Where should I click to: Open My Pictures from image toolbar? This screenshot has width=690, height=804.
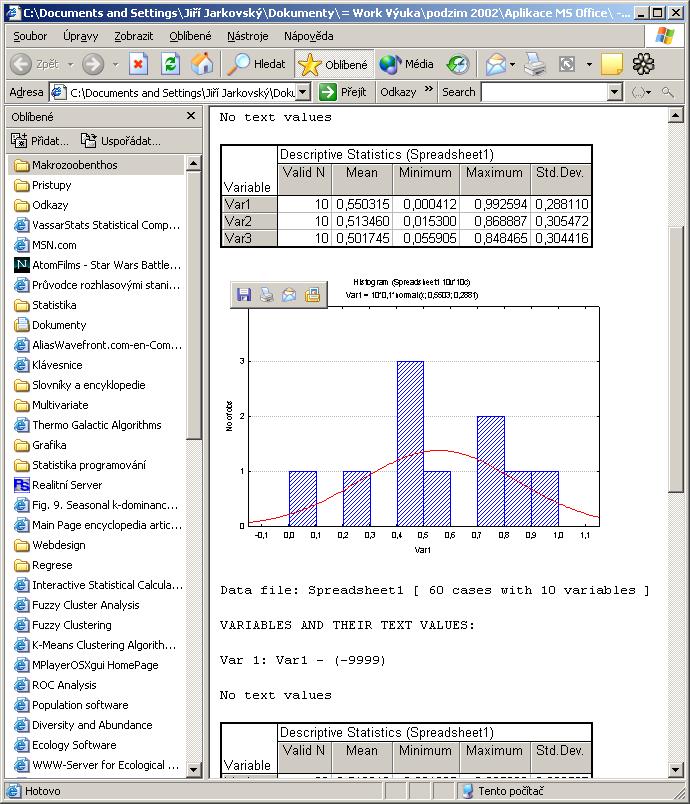pyautogui.click(x=312, y=295)
